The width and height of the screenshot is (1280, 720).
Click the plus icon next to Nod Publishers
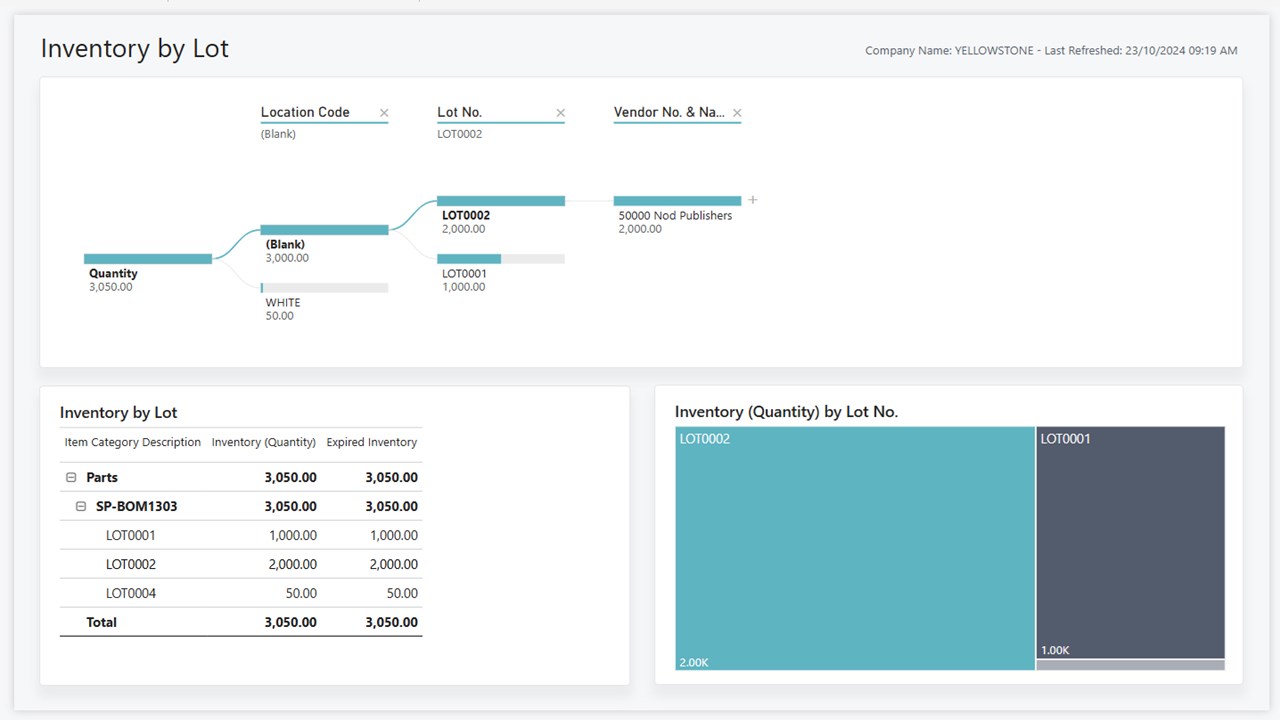coord(753,200)
